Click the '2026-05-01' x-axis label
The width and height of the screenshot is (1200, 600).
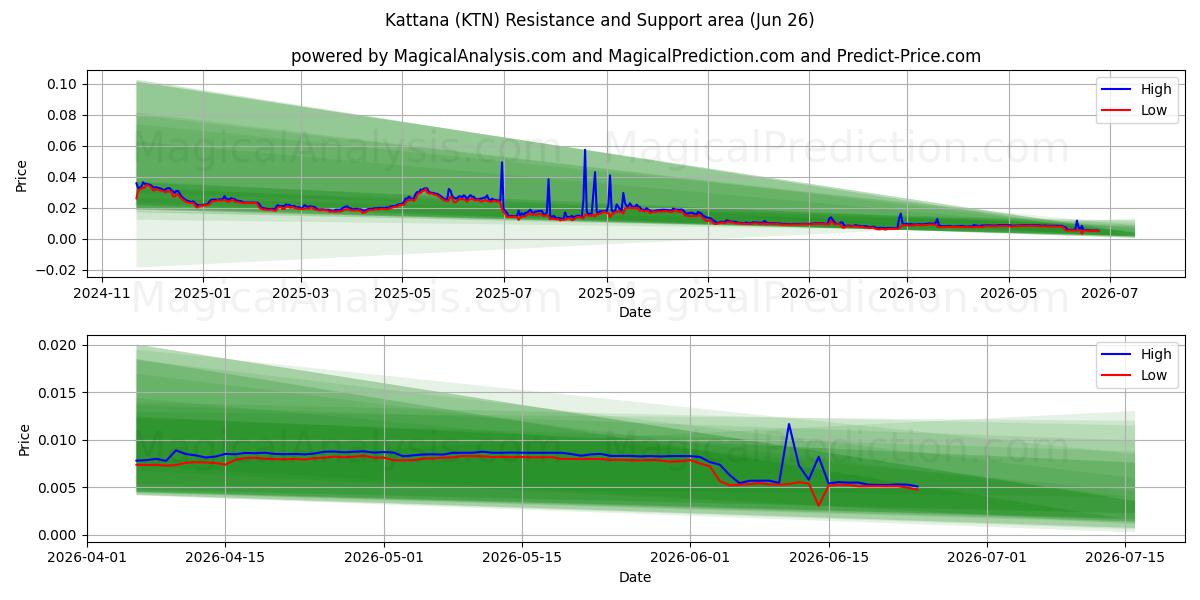[x=384, y=560]
